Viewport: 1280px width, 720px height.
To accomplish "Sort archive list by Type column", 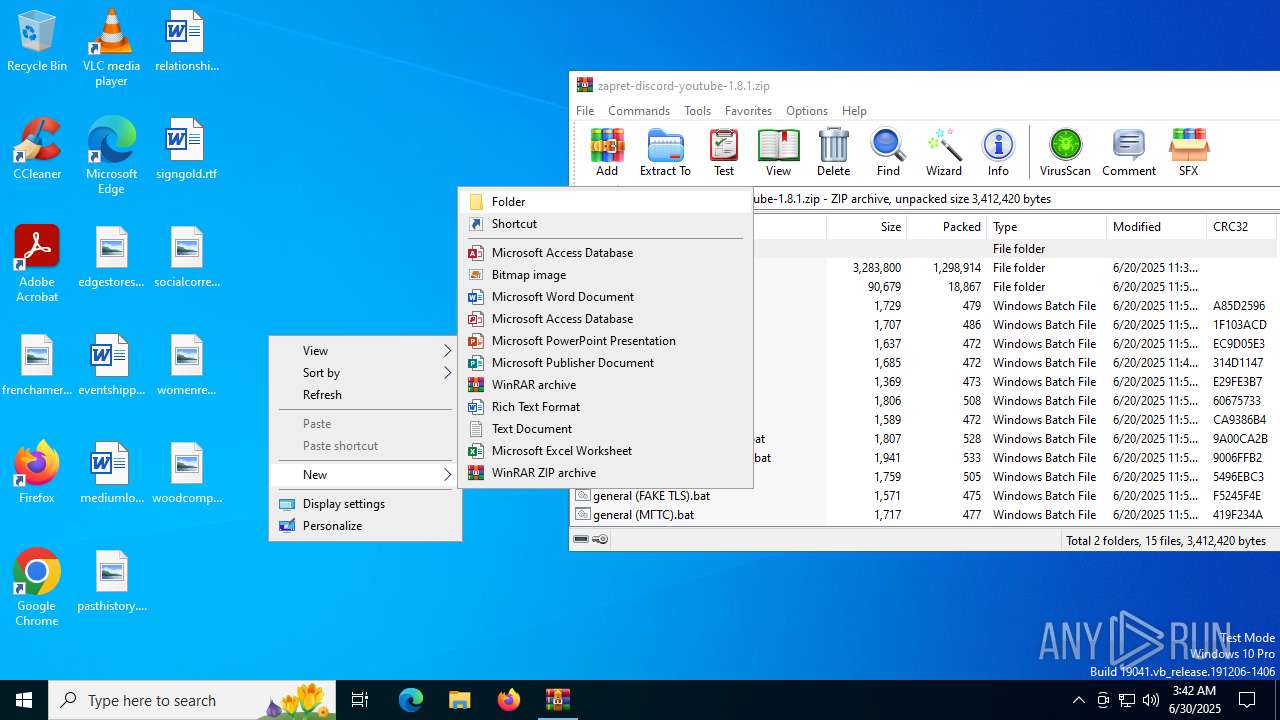I will [1046, 227].
